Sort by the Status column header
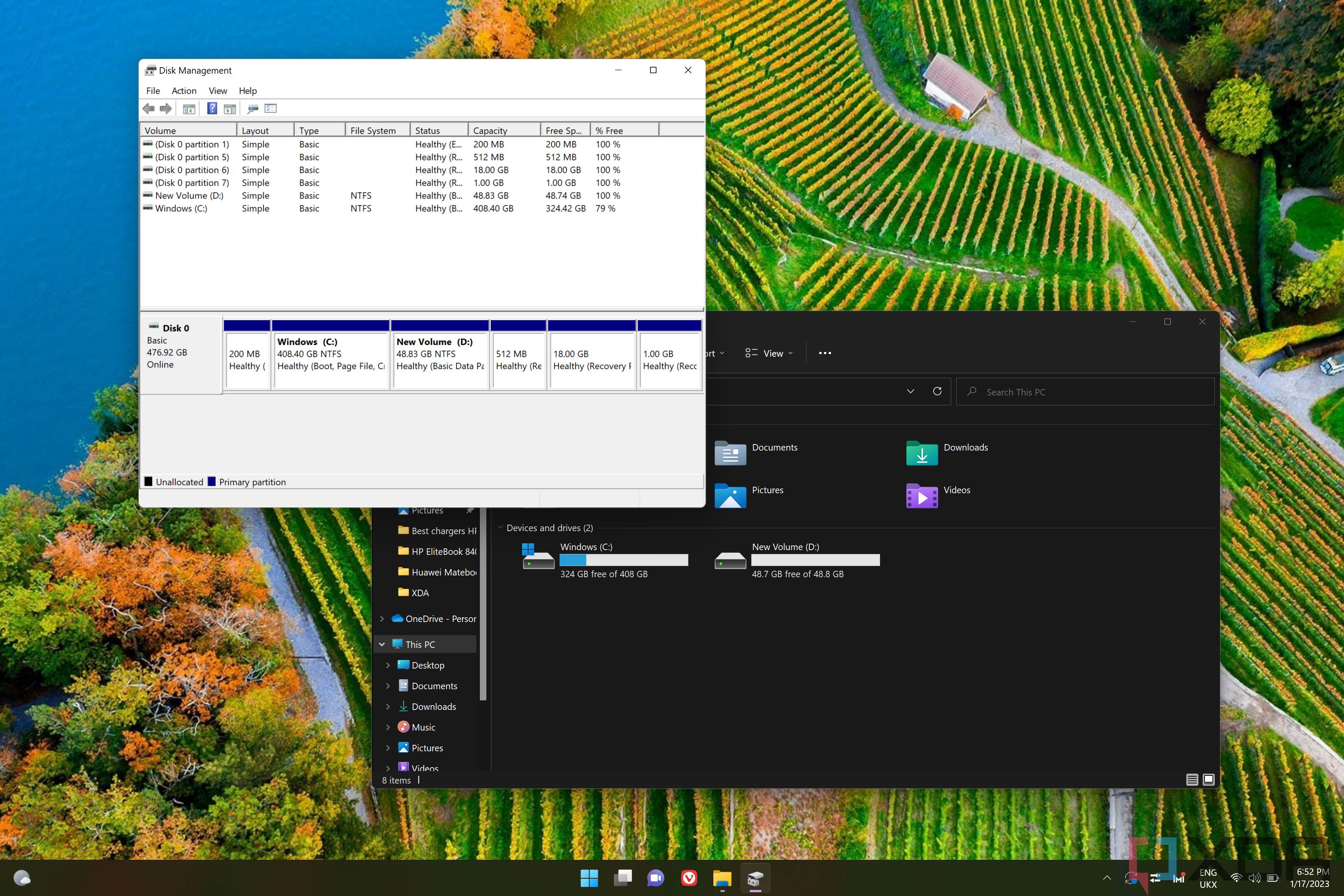Screen dimensions: 1344x896 439,130
